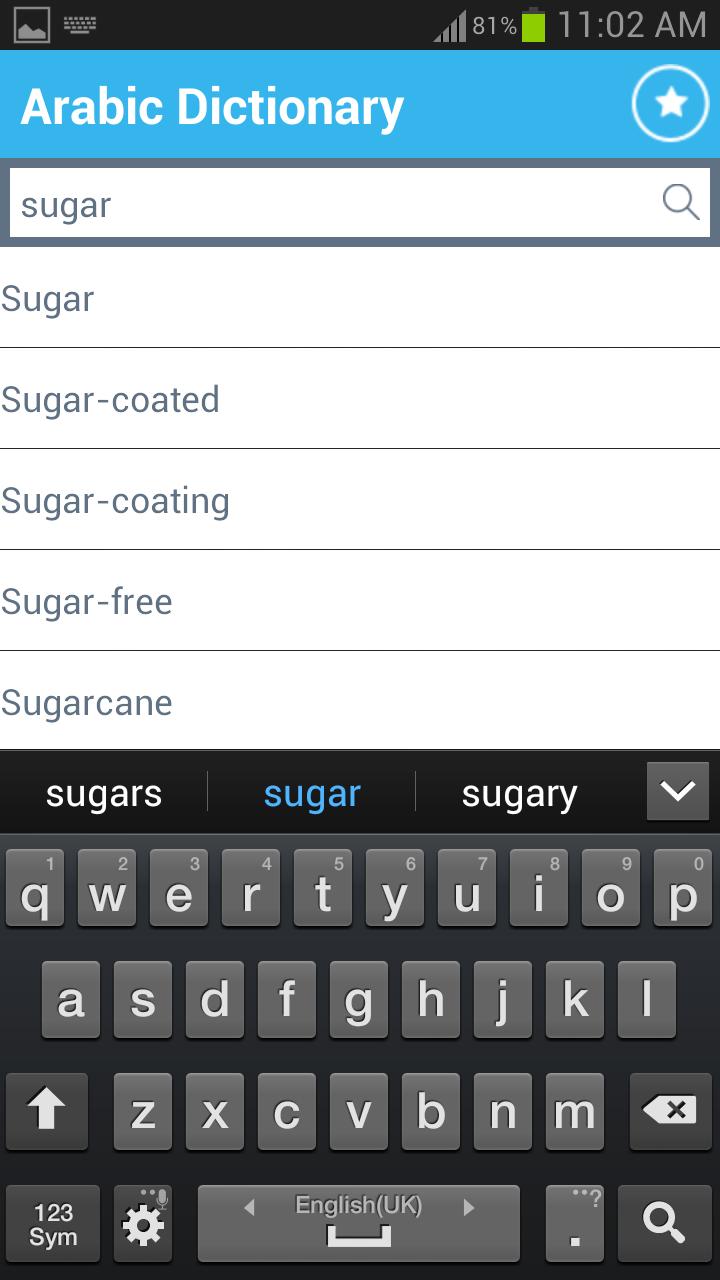Open the favorites star icon
The image size is (720, 1280).
[x=670, y=103]
